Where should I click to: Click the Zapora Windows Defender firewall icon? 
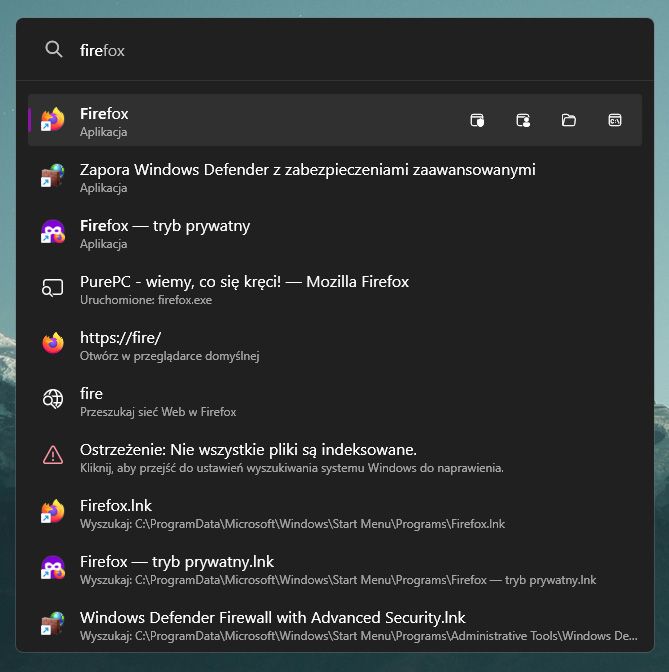[x=53, y=176]
